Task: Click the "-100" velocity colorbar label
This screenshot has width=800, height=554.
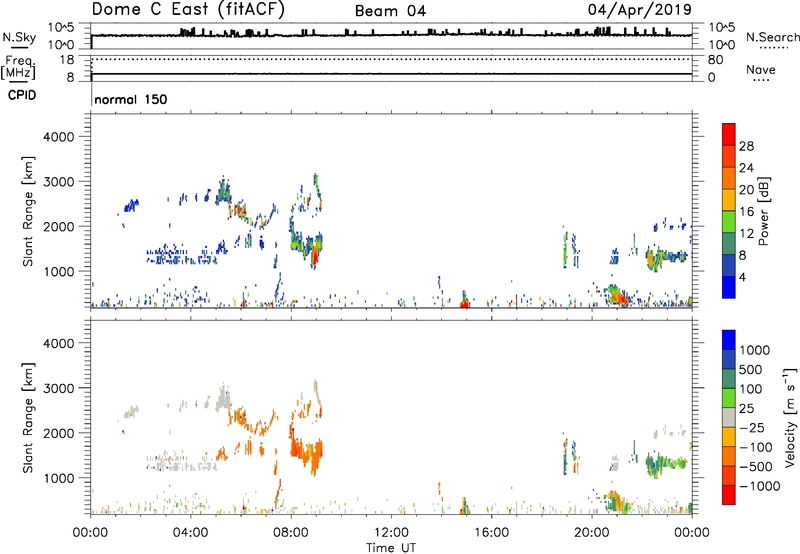Action: (x=755, y=447)
